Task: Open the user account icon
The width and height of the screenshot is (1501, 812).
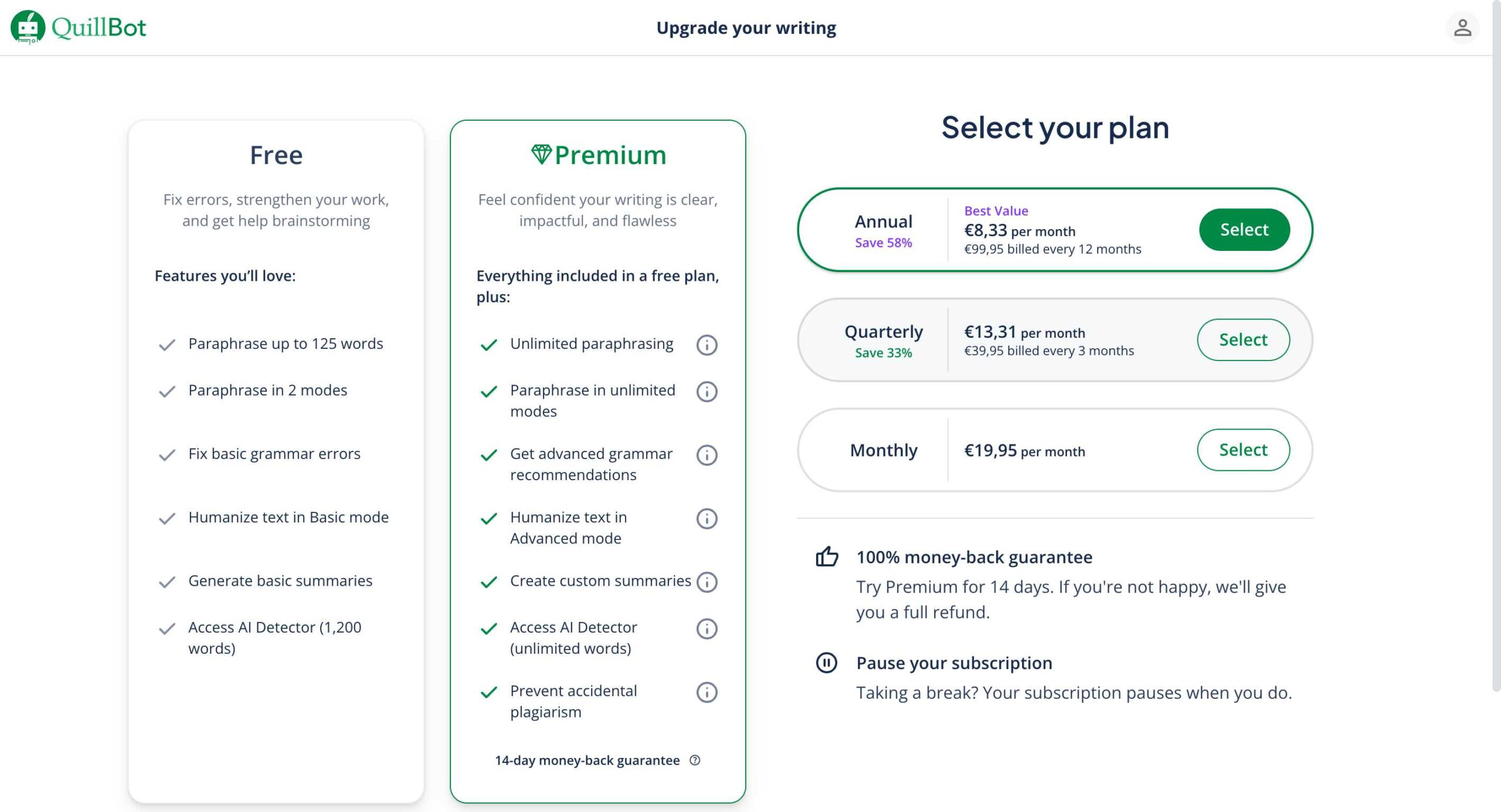Action: (x=1462, y=26)
